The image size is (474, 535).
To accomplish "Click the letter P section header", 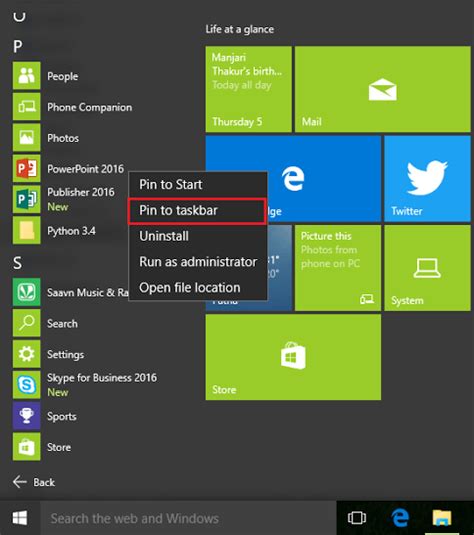I will point(18,46).
